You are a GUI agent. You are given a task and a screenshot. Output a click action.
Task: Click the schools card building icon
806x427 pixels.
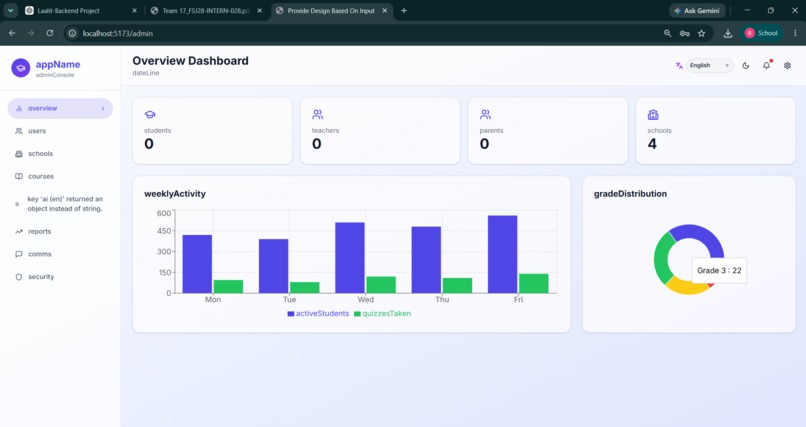pos(653,114)
